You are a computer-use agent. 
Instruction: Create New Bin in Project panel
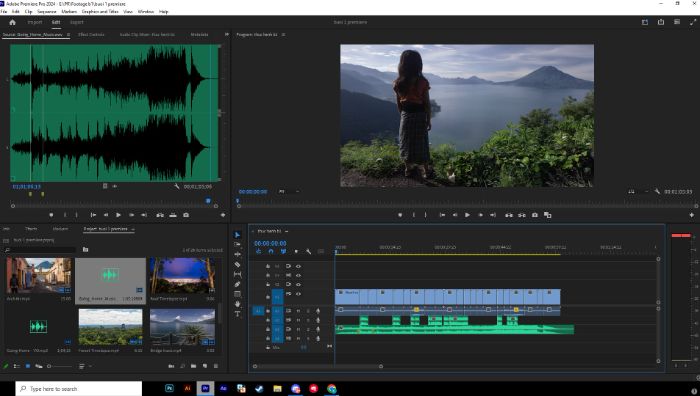(x=193, y=366)
